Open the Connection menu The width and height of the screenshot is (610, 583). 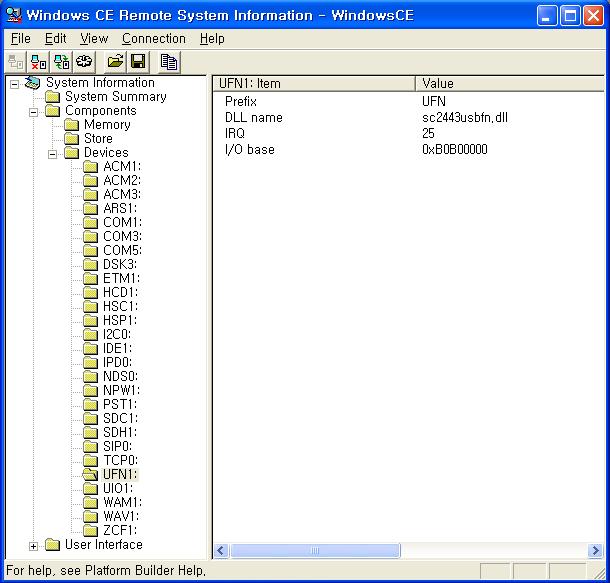pos(154,39)
